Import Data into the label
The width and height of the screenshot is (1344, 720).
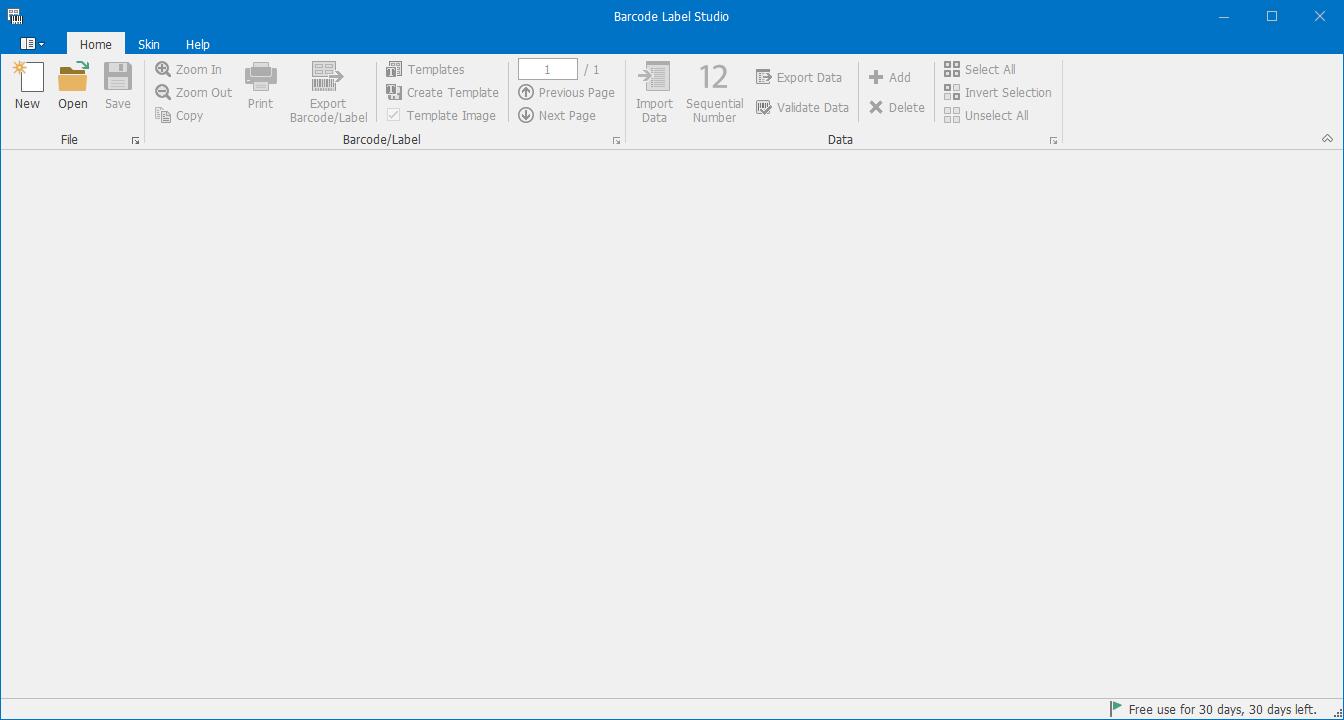pyautogui.click(x=654, y=92)
